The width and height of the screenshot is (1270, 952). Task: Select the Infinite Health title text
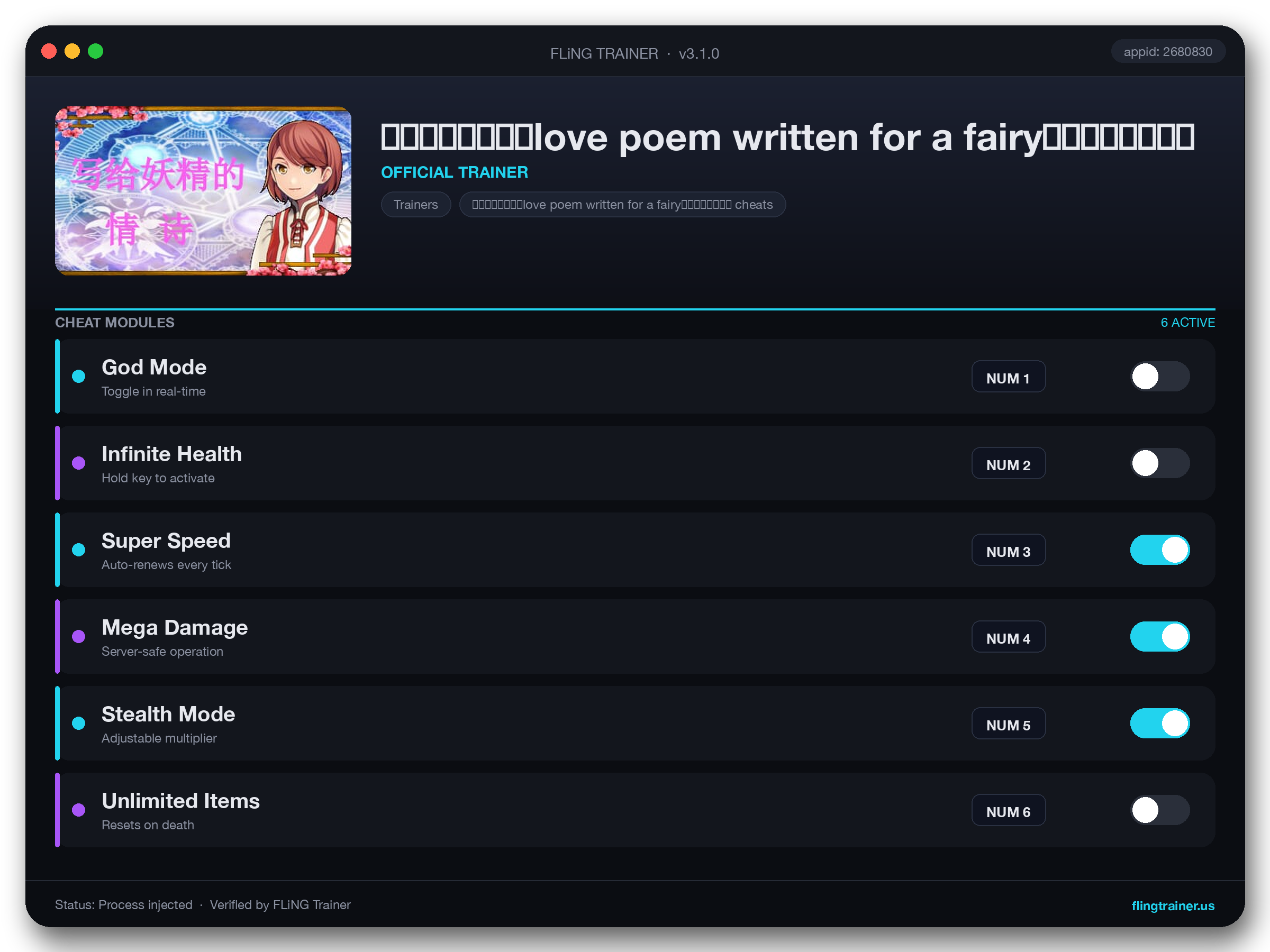click(171, 454)
